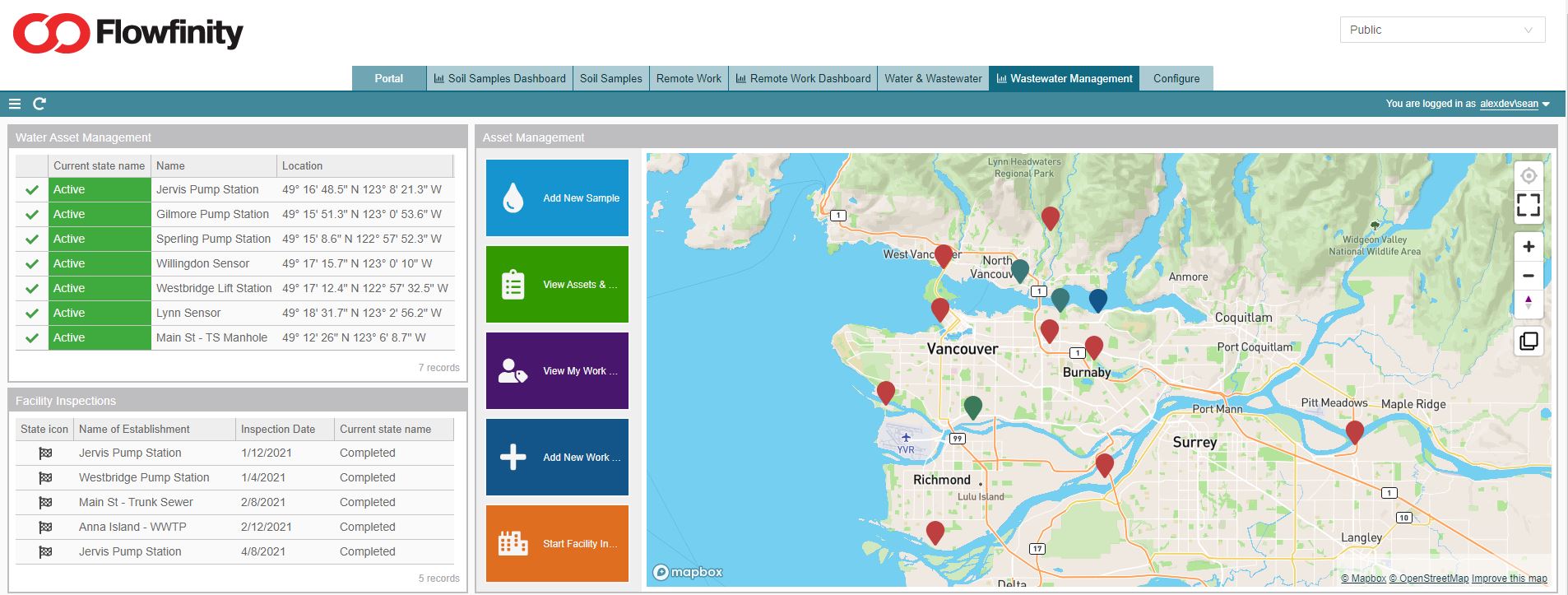Switch to Soil Samples Dashboard tab
The width and height of the screenshot is (1568, 595).
point(499,78)
